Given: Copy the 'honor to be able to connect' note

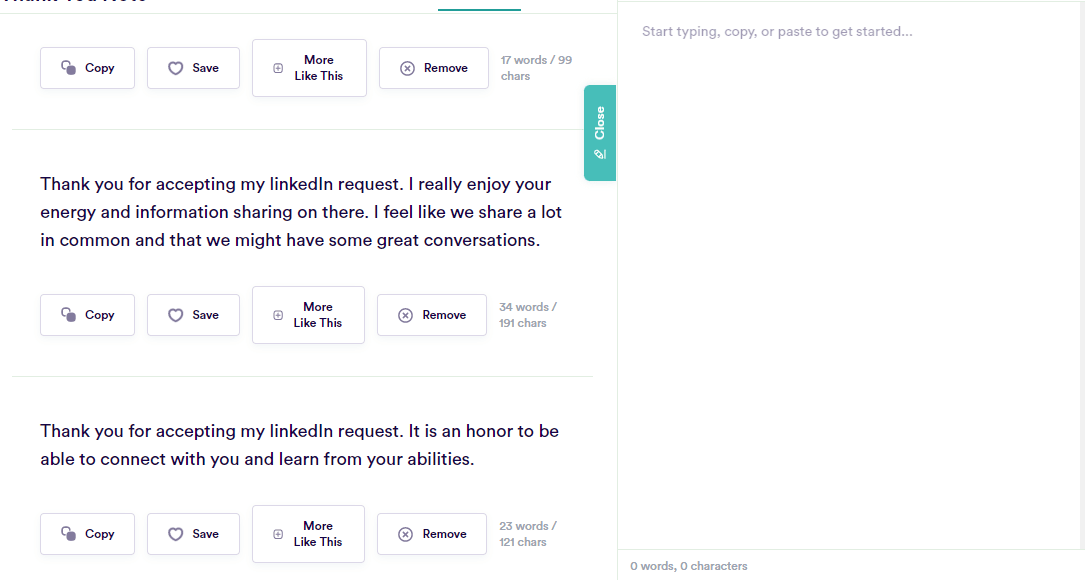Looking at the screenshot, I should 87,534.
